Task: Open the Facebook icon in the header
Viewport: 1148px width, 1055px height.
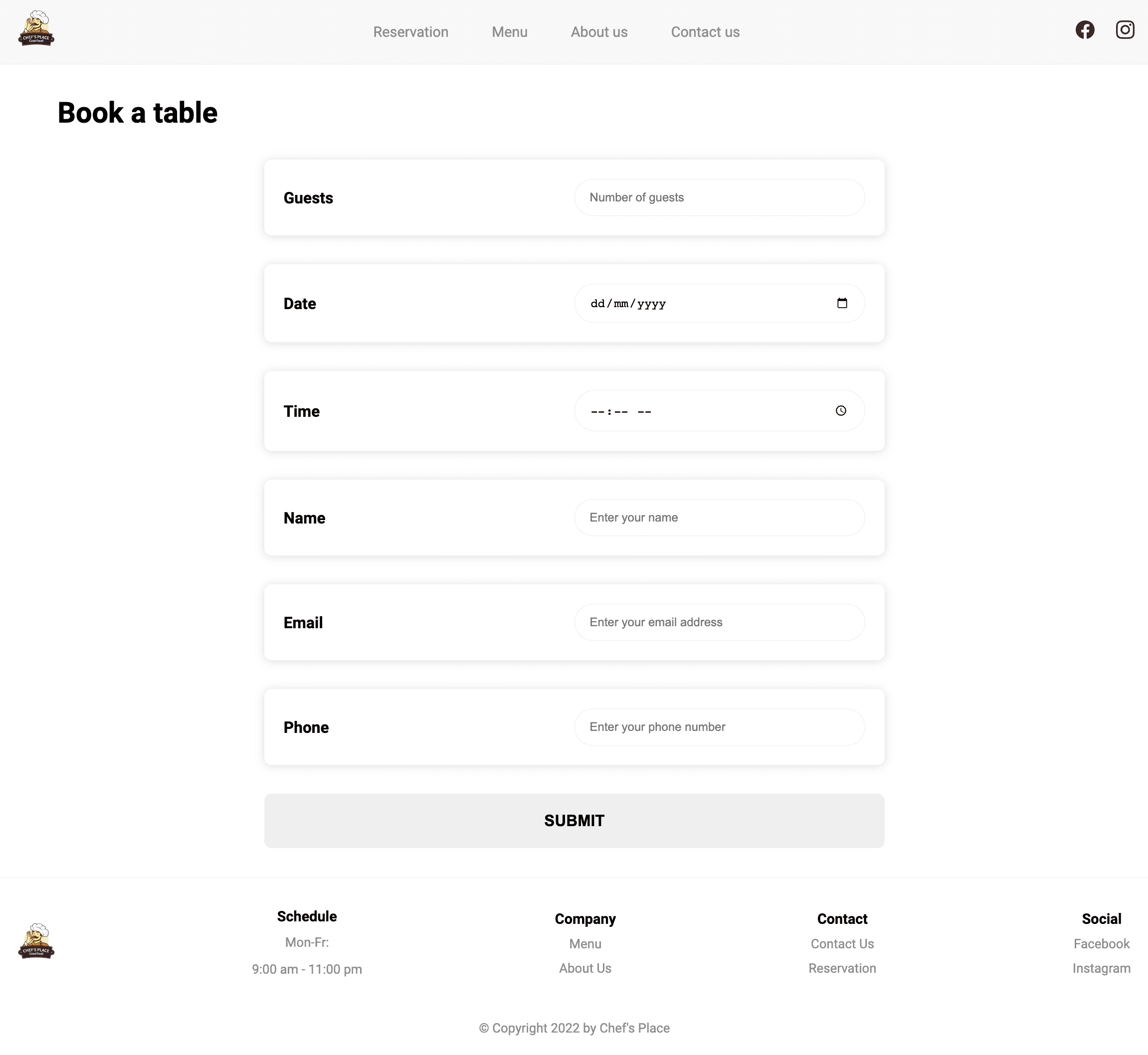Action: pyautogui.click(x=1085, y=30)
